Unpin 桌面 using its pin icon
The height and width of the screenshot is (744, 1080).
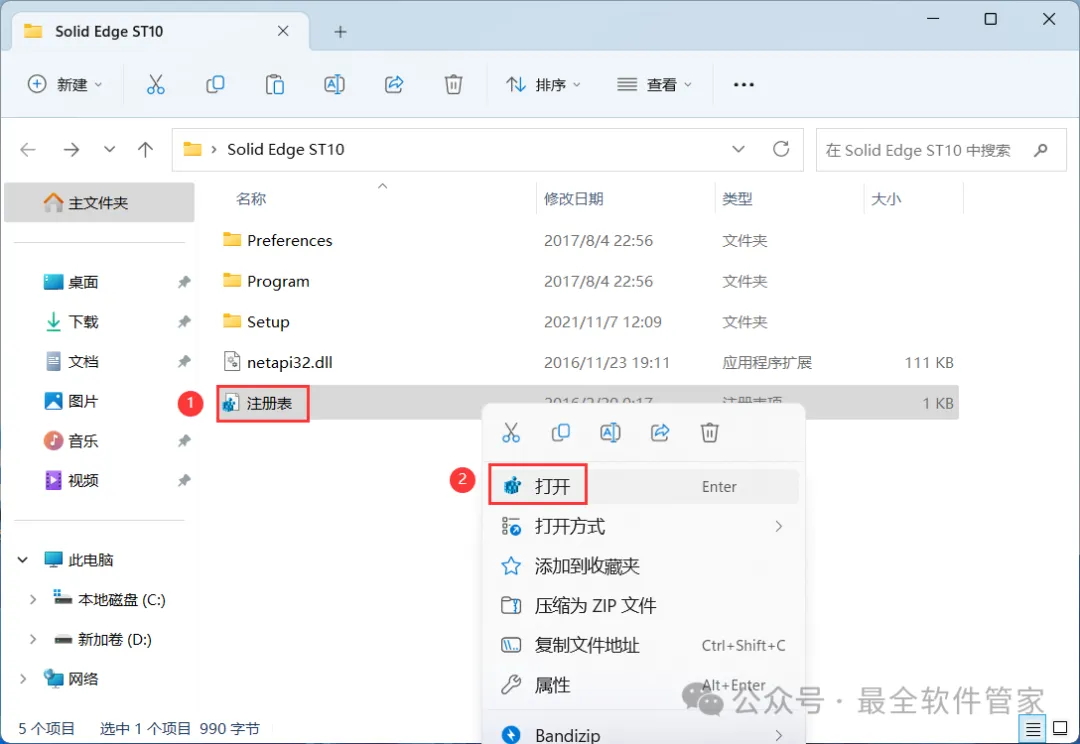(x=184, y=282)
